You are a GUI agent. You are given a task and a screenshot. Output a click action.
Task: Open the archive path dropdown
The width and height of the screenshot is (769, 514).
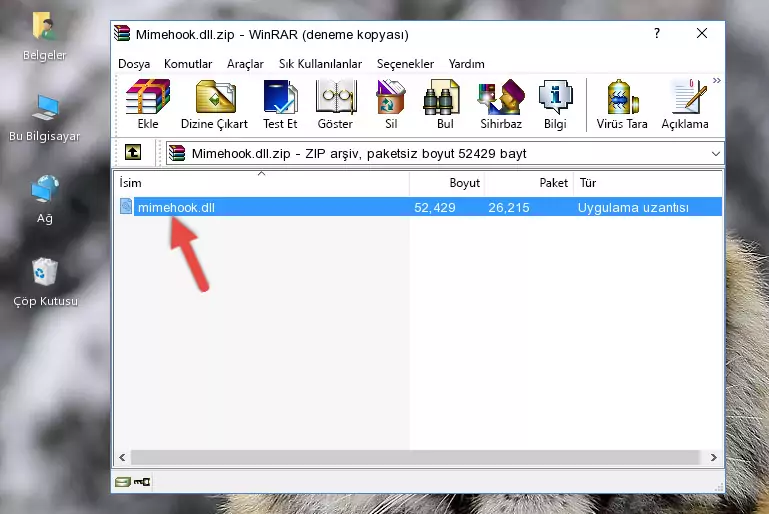(716, 154)
